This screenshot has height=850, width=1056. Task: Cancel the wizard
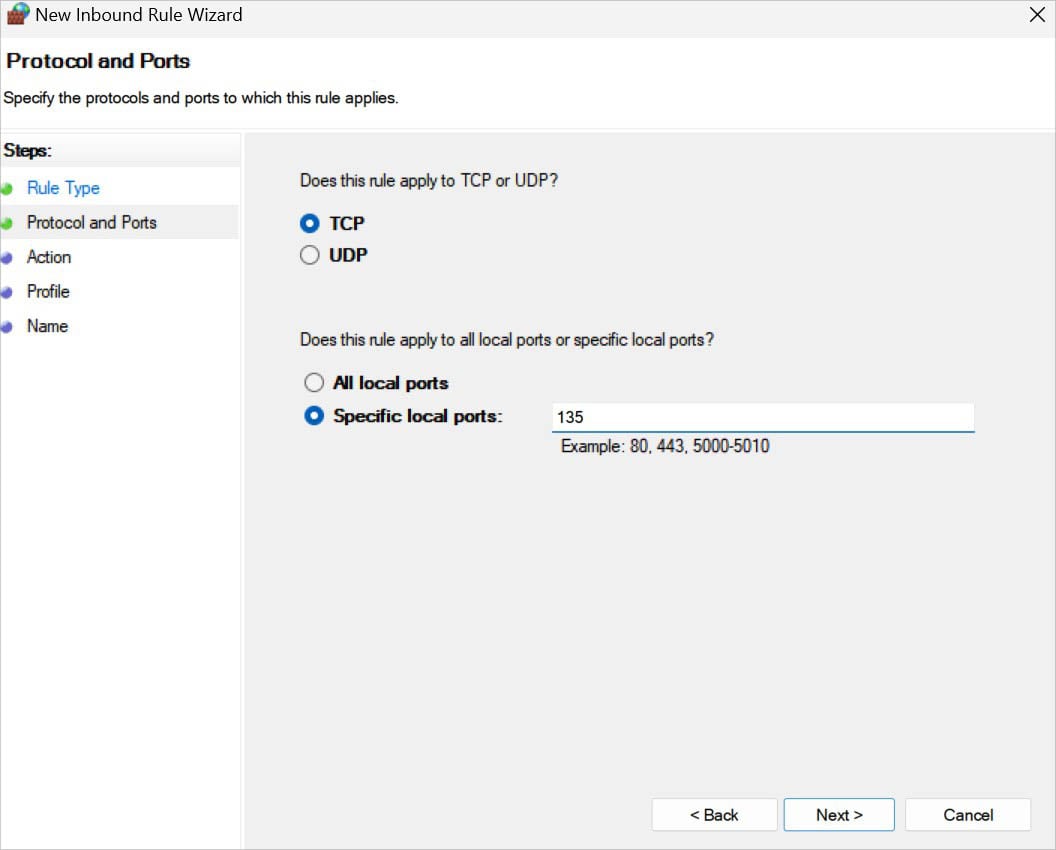pyautogui.click(x=967, y=815)
